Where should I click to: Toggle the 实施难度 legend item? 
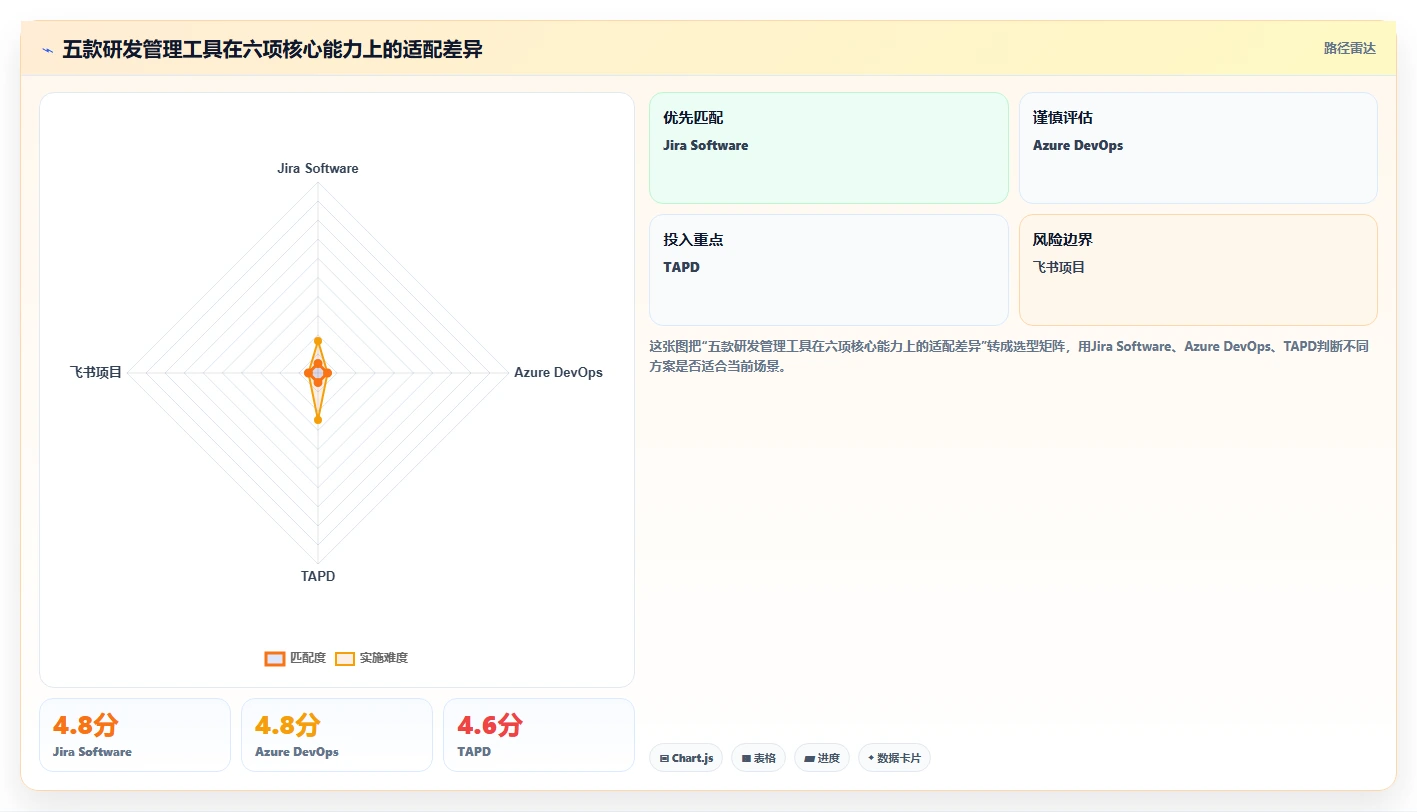371,658
